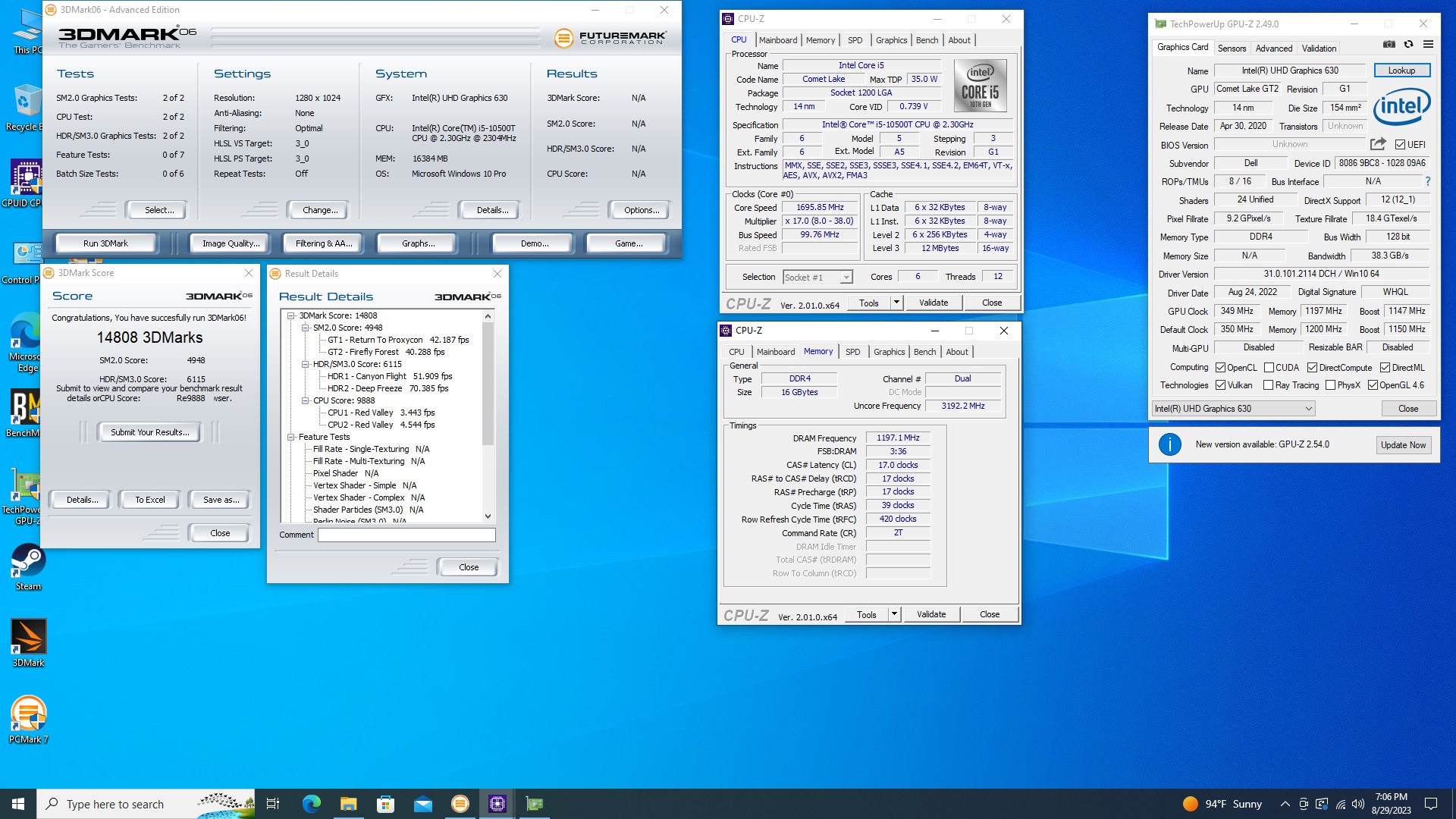Toggle the OpenGL 4.6 checkbox

(1373, 385)
